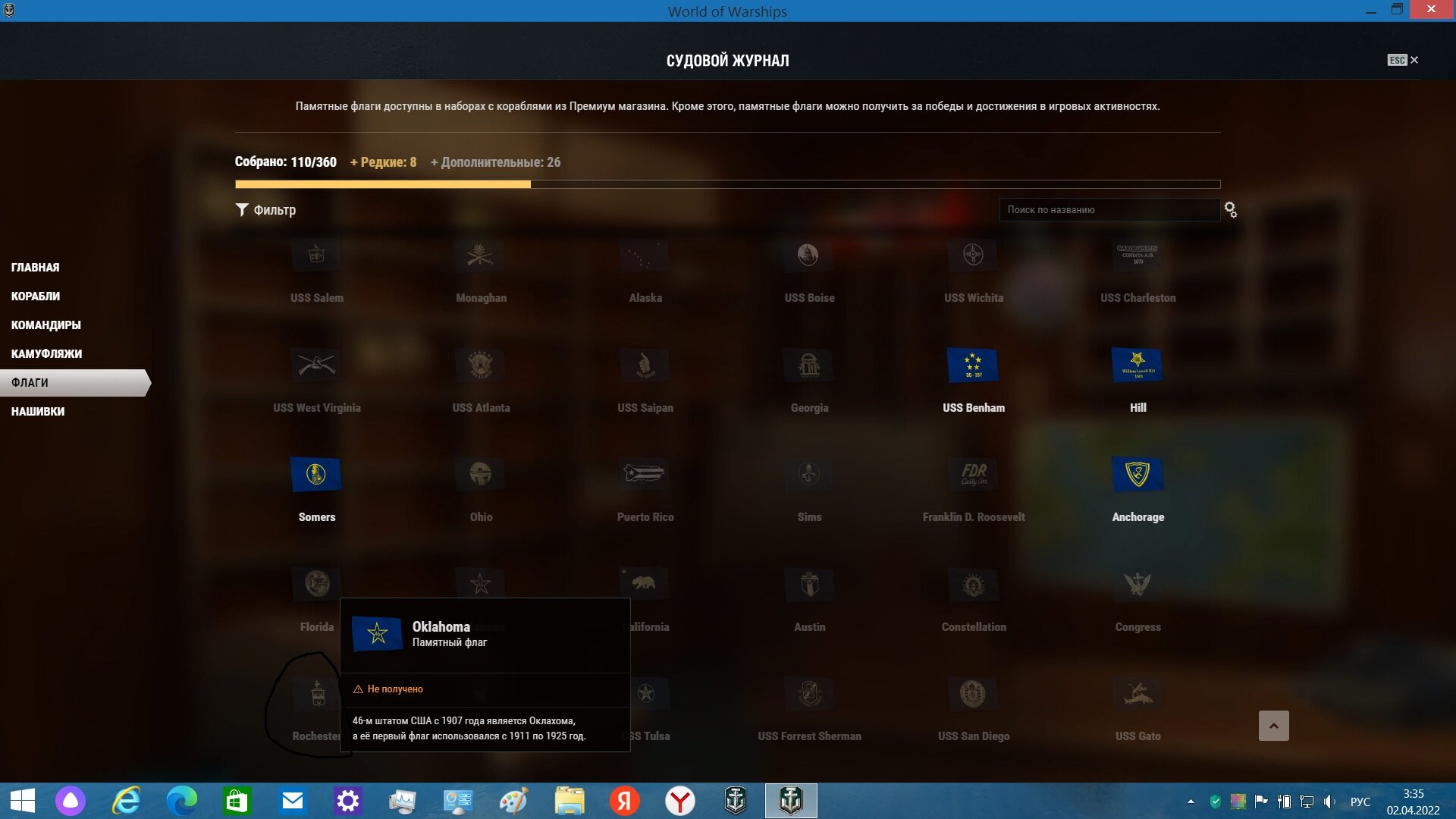
Task: Select the Franklin D. Roosevelt flag icon
Action: click(973, 474)
